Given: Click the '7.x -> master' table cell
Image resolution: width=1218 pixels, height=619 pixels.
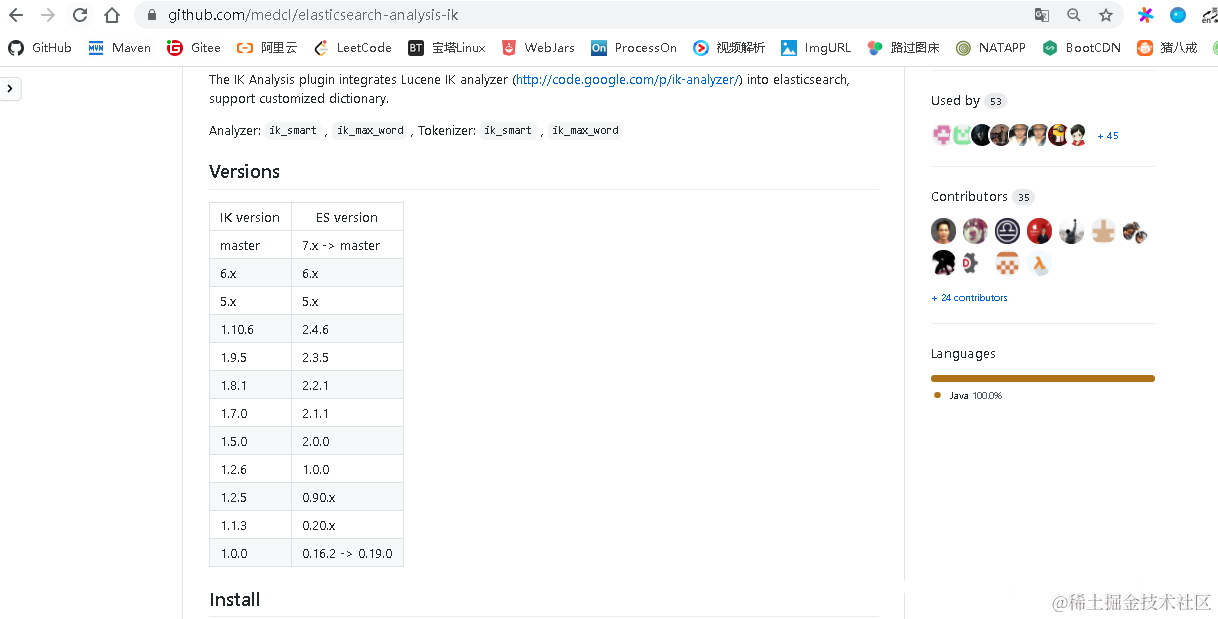Looking at the screenshot, I should click(x=347, y=245).
